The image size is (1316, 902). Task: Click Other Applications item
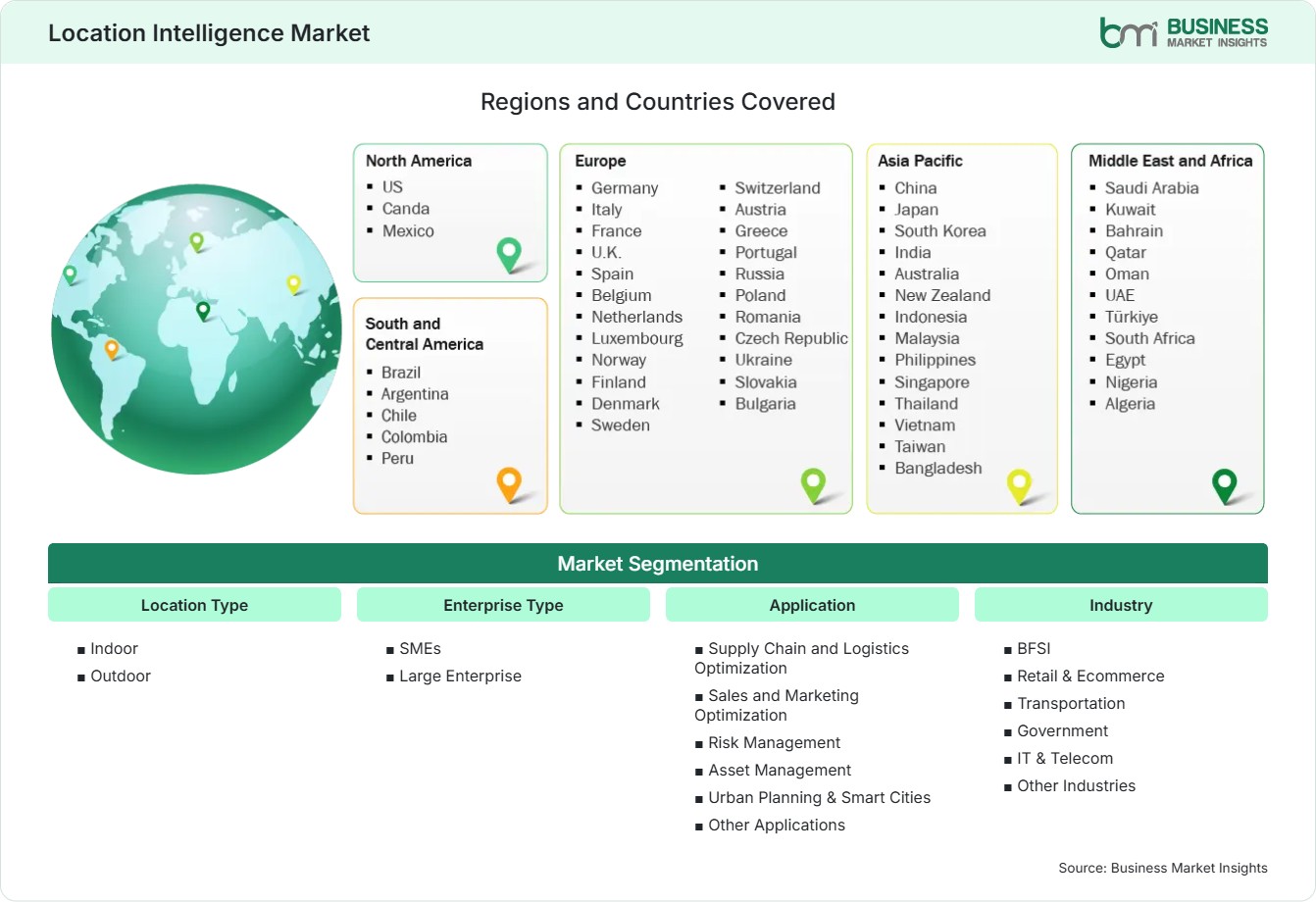pos(777,826)
